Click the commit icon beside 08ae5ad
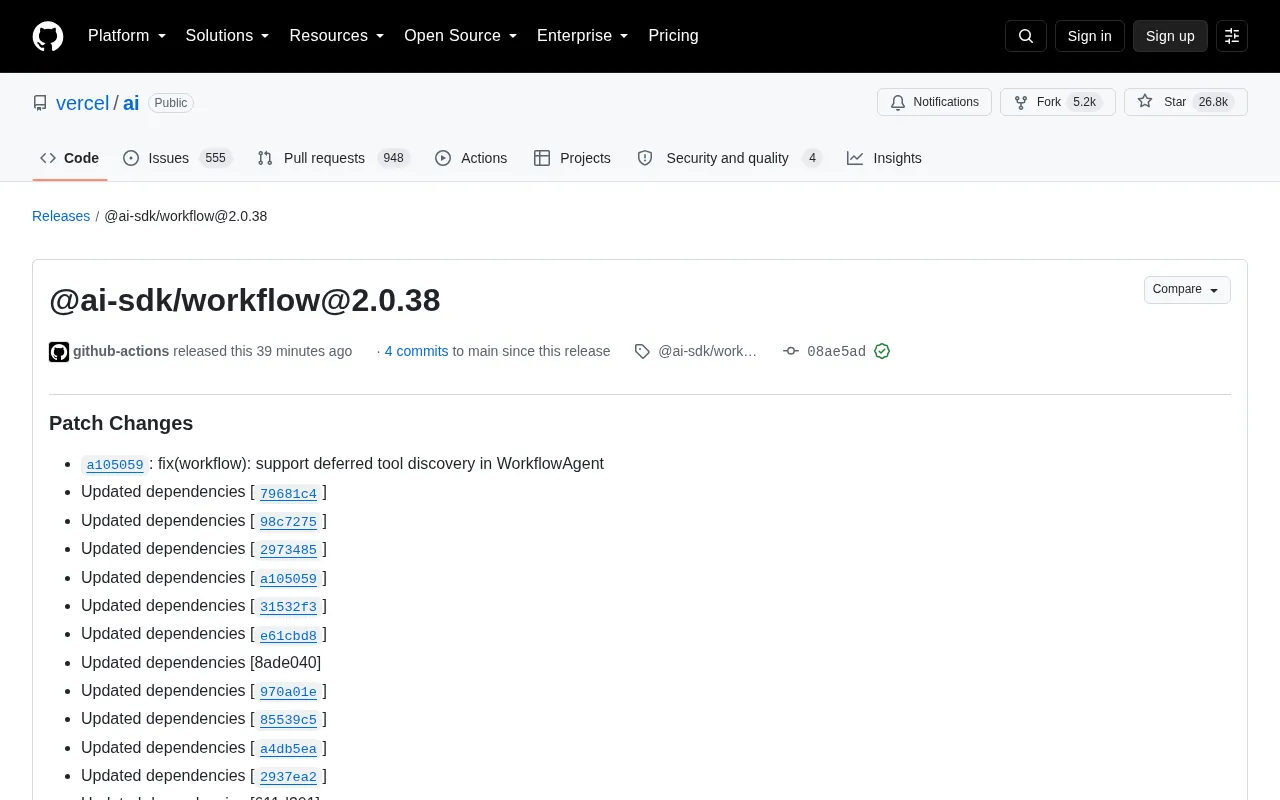The width and height of the screenshot is (1280, 800). click(791, 351)
